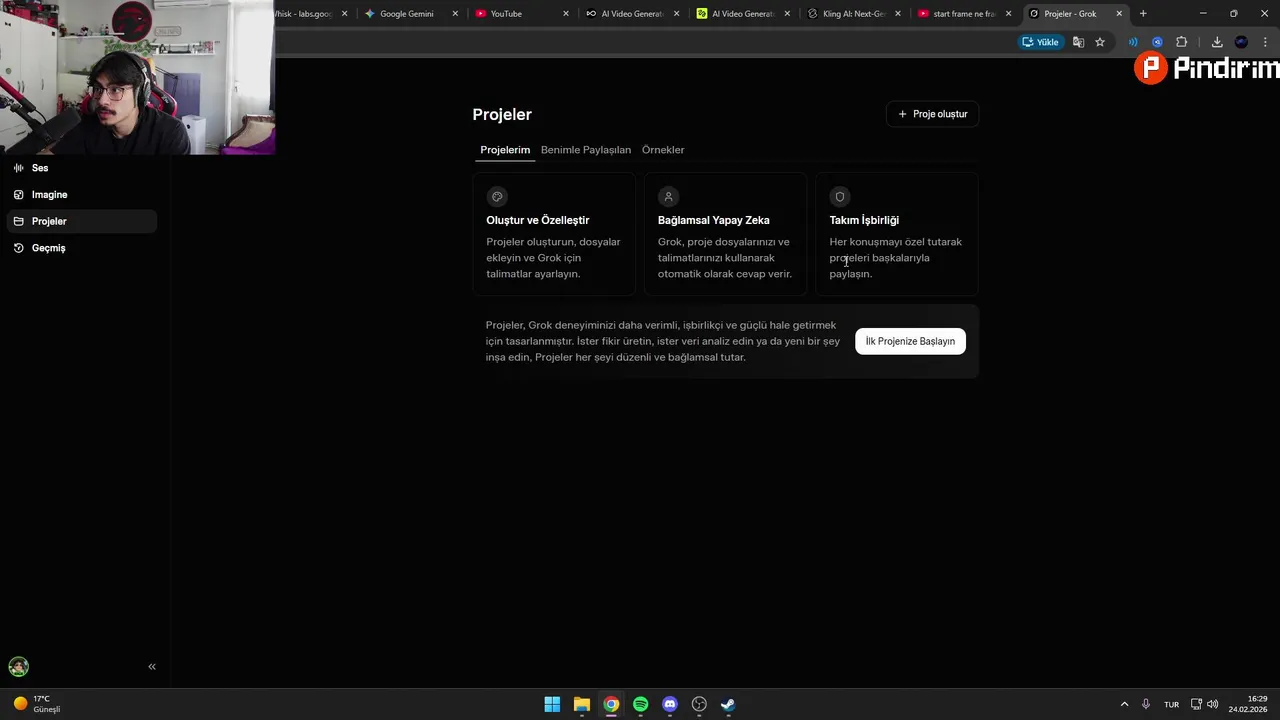Switch to the Örnekler tab

(x=663, y=150)
